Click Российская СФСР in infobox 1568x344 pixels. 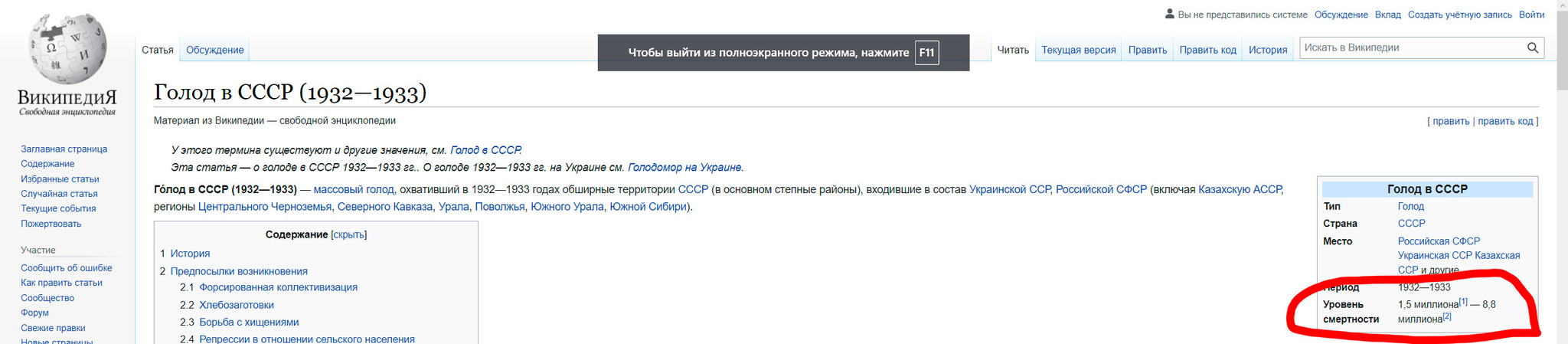click(1439, 241)
